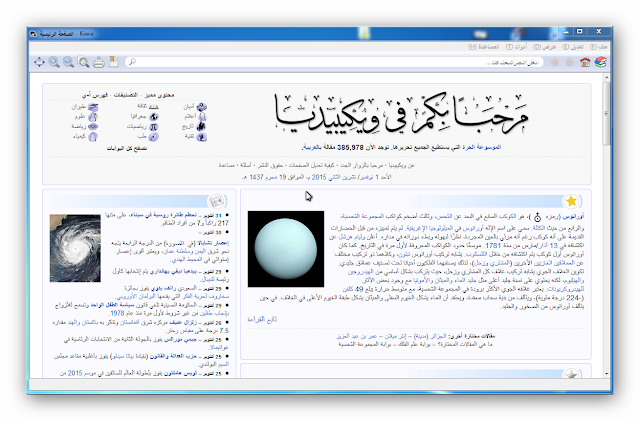The width and height of the screenshot is (640, 421).
Task: Open the science (علوم) portal icon
Action: pos(93,117)
